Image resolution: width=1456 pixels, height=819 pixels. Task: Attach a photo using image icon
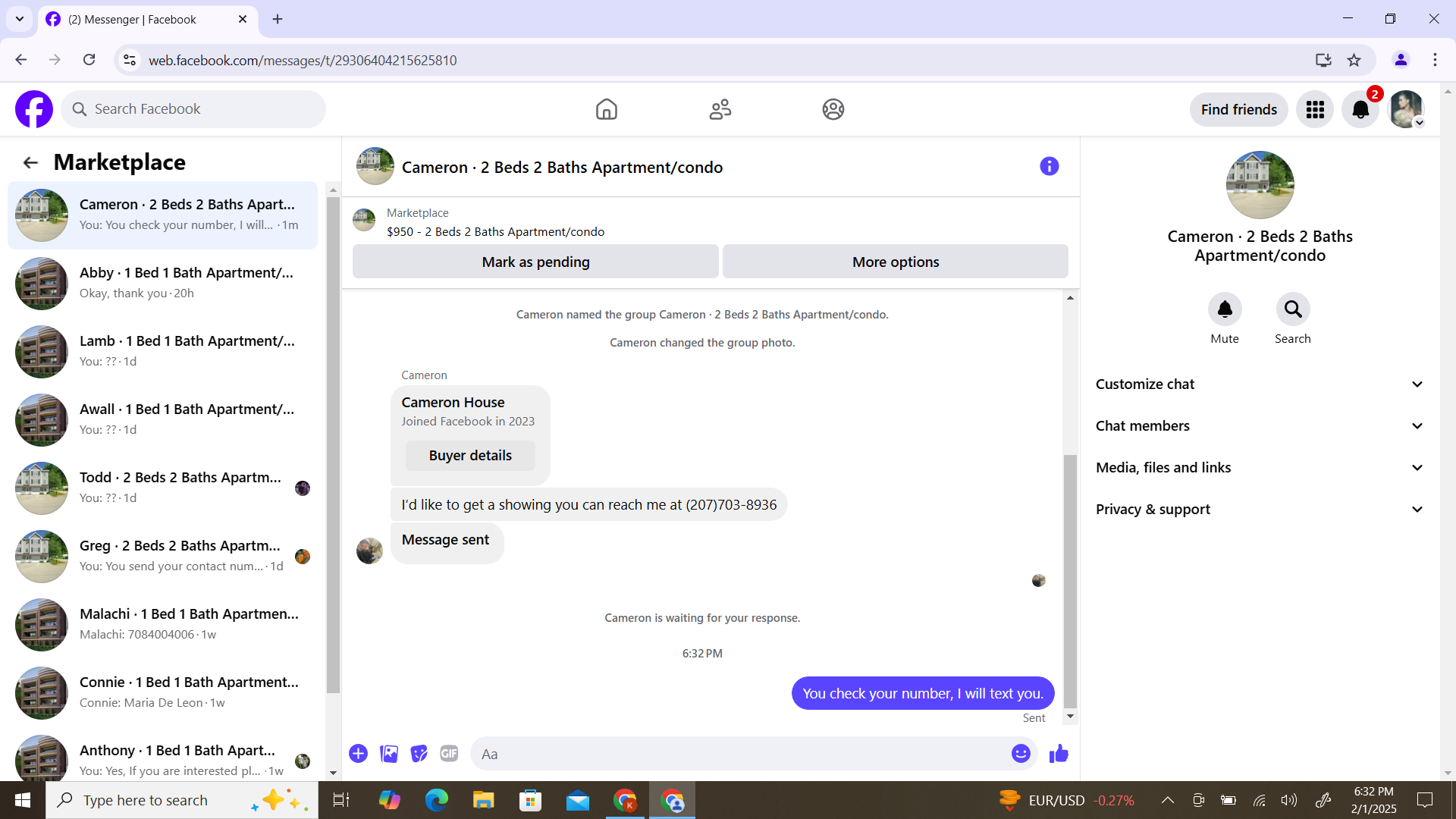389,754
